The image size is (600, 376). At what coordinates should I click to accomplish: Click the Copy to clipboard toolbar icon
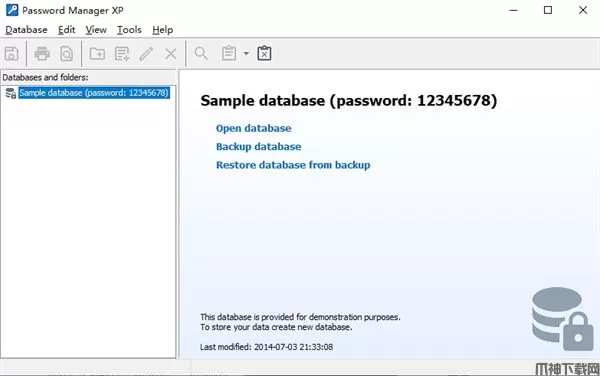click(229, 53)
